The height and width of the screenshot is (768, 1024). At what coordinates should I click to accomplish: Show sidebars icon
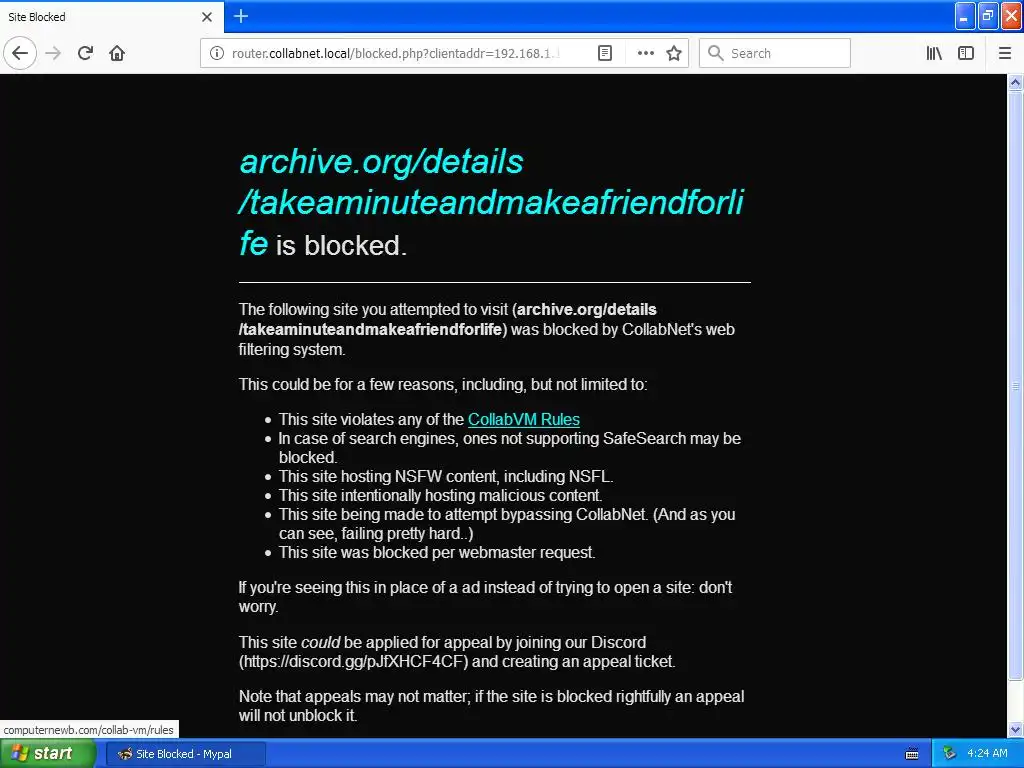966,53
